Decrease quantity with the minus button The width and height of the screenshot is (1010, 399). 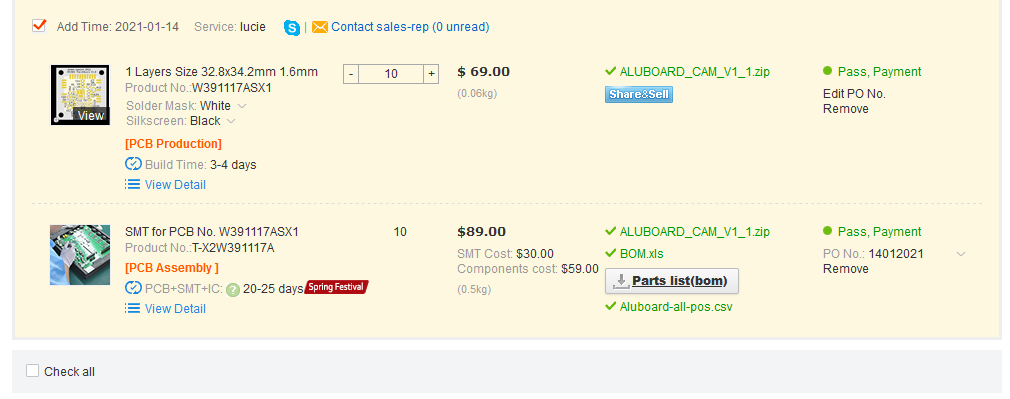[x=350, y=73]
